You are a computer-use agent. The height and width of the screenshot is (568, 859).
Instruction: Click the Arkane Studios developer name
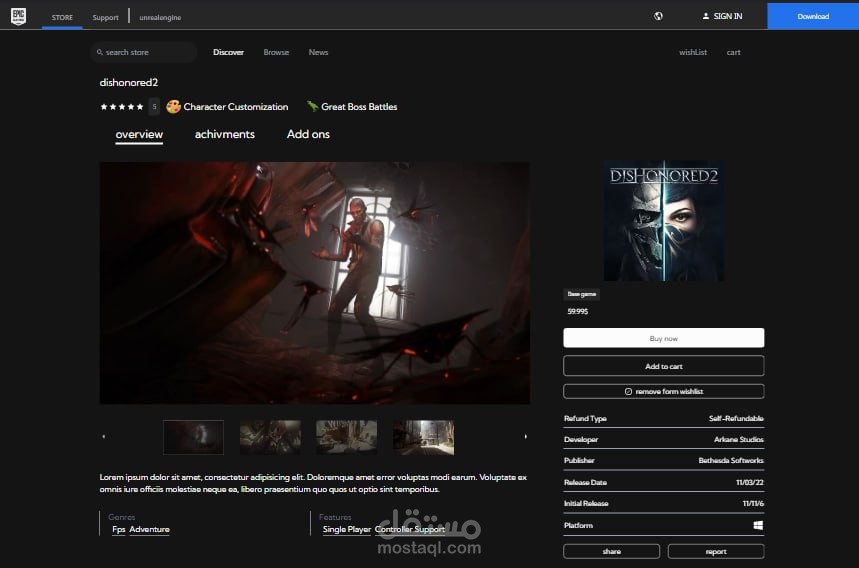738,439
